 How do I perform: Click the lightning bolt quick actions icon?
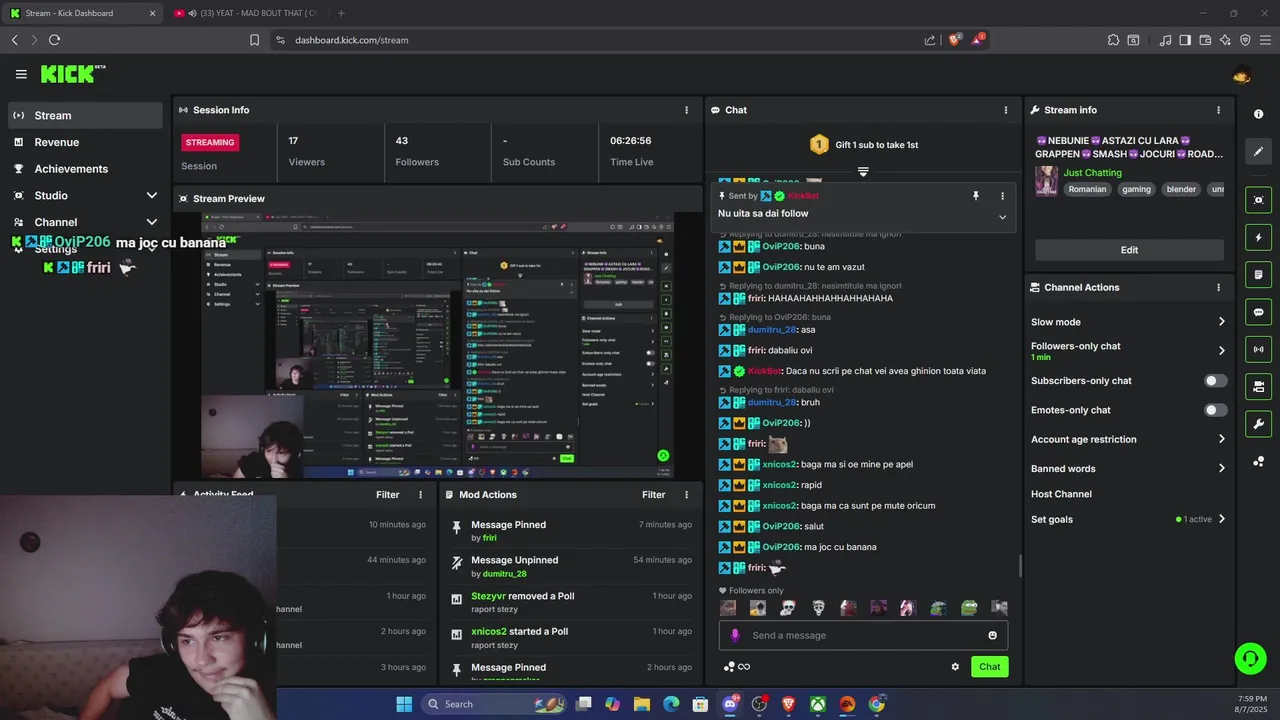[1258, 238]
